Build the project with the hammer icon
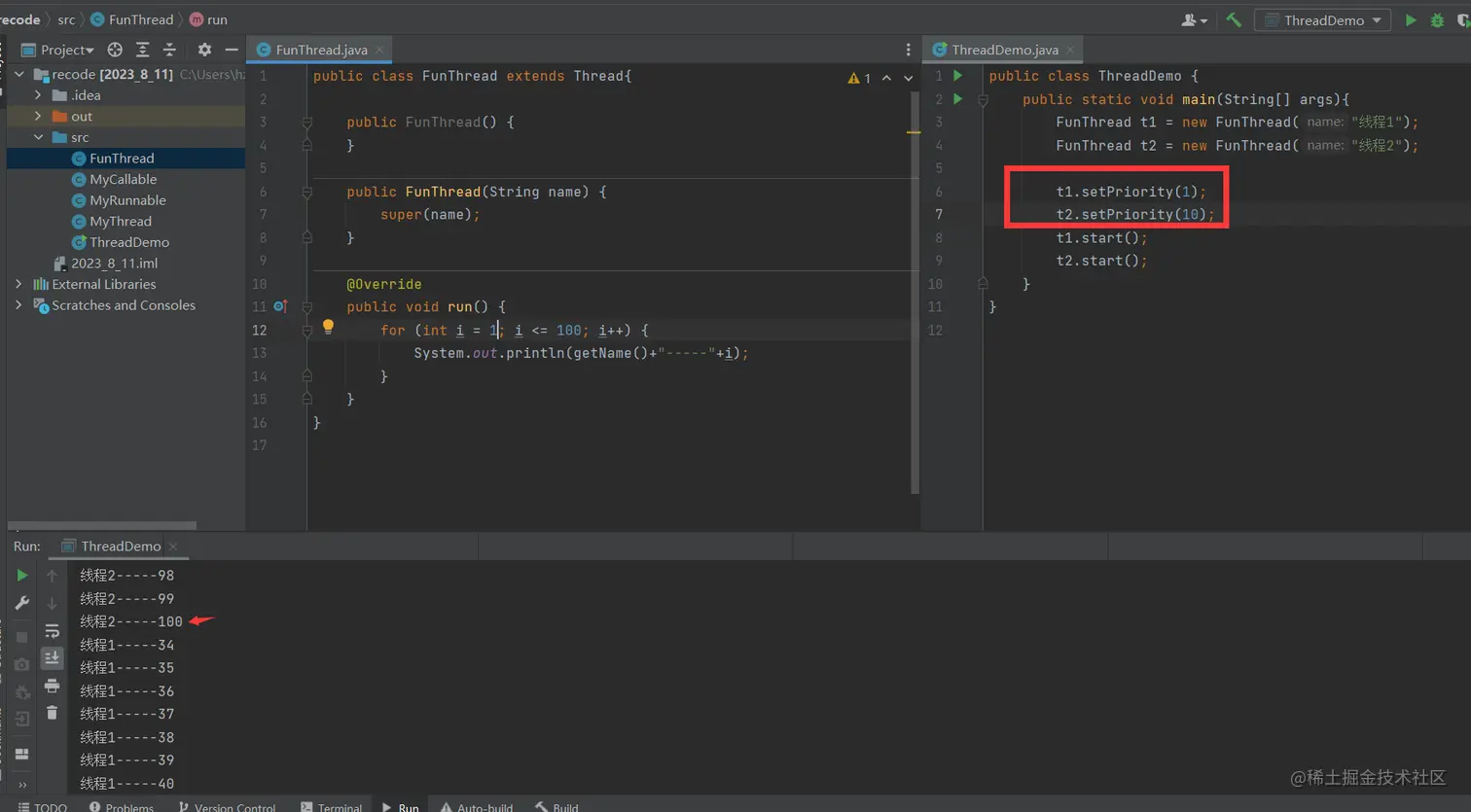 point(1234,19)
